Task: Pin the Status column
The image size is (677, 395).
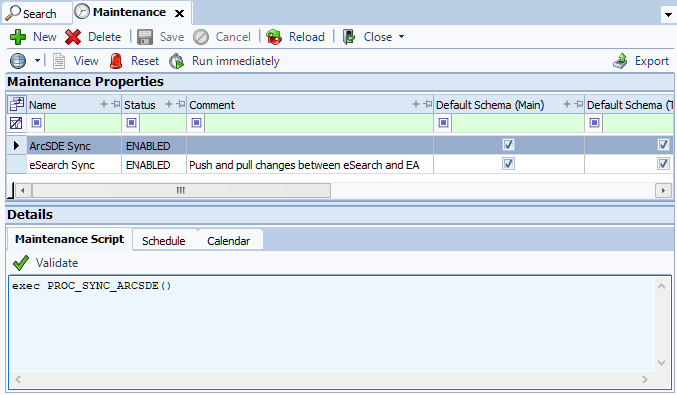Action: tap(181, 104)
